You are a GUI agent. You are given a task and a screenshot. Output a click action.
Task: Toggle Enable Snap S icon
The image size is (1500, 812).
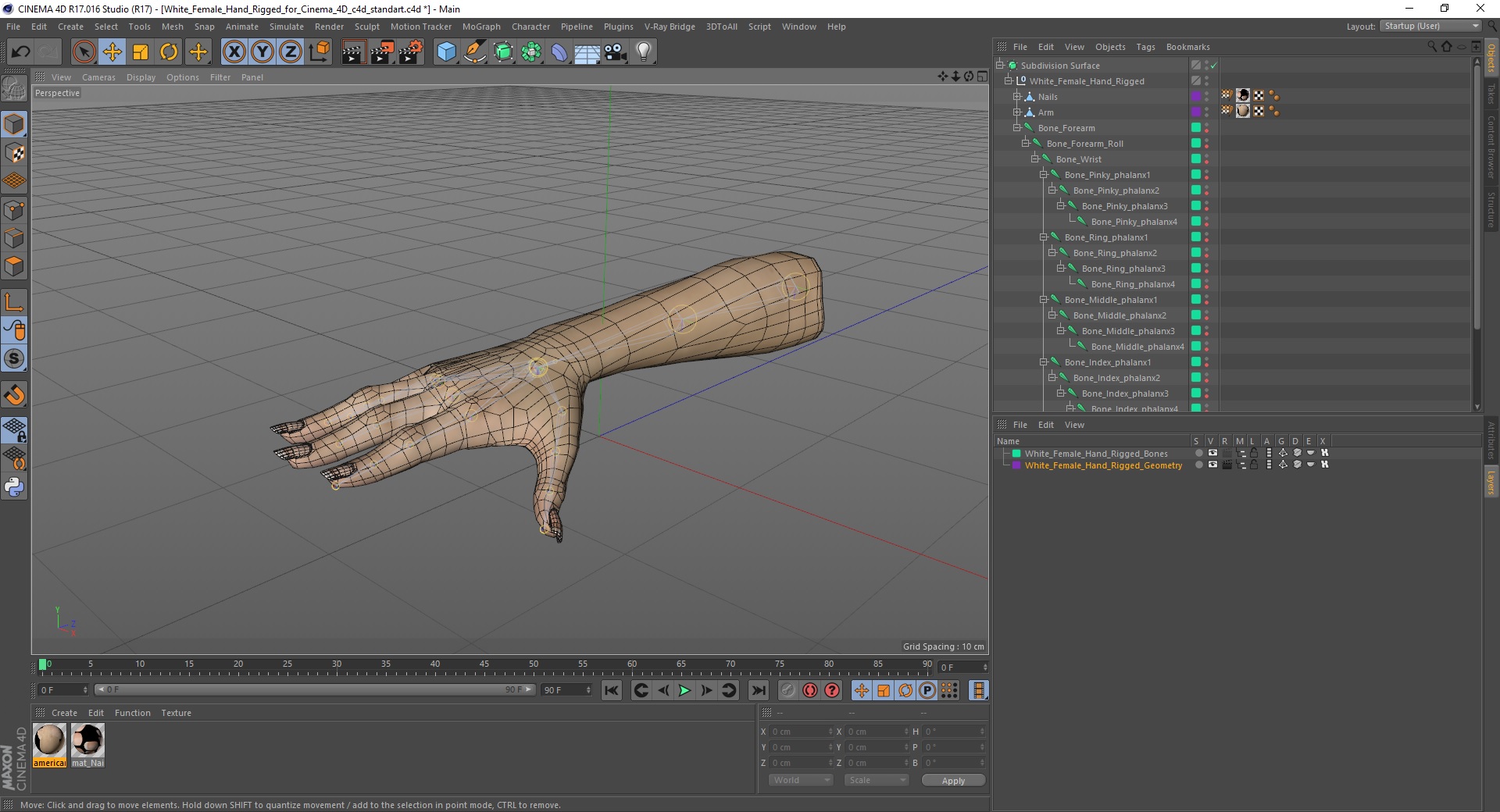14,359
